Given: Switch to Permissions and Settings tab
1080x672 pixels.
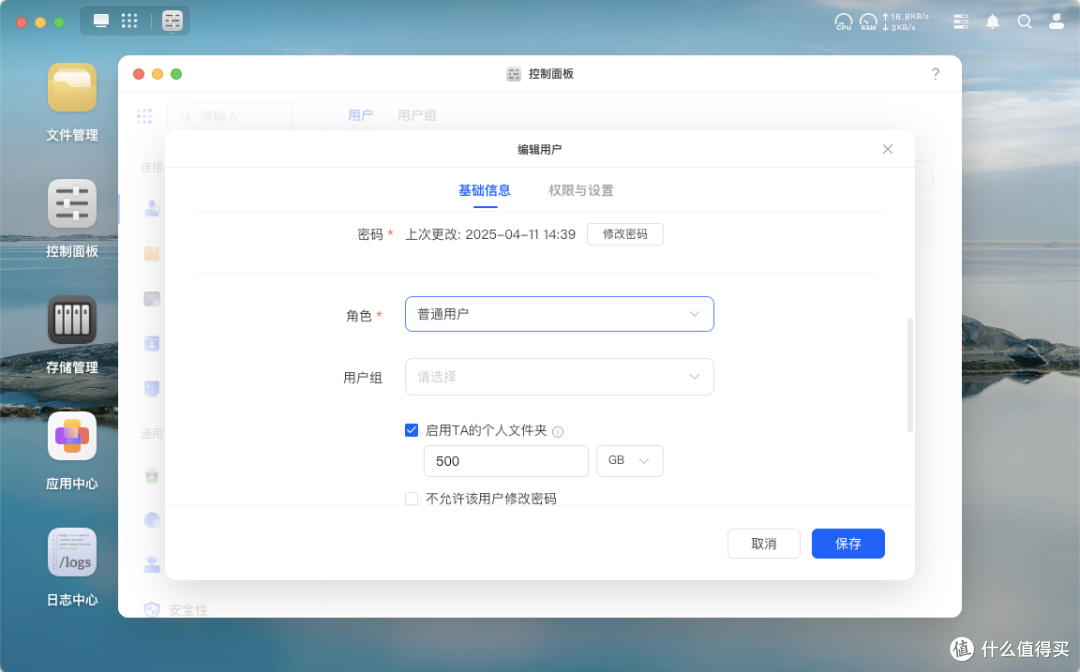Looking at the screenshot, I should pyautogui.click(x=581, y=190).
